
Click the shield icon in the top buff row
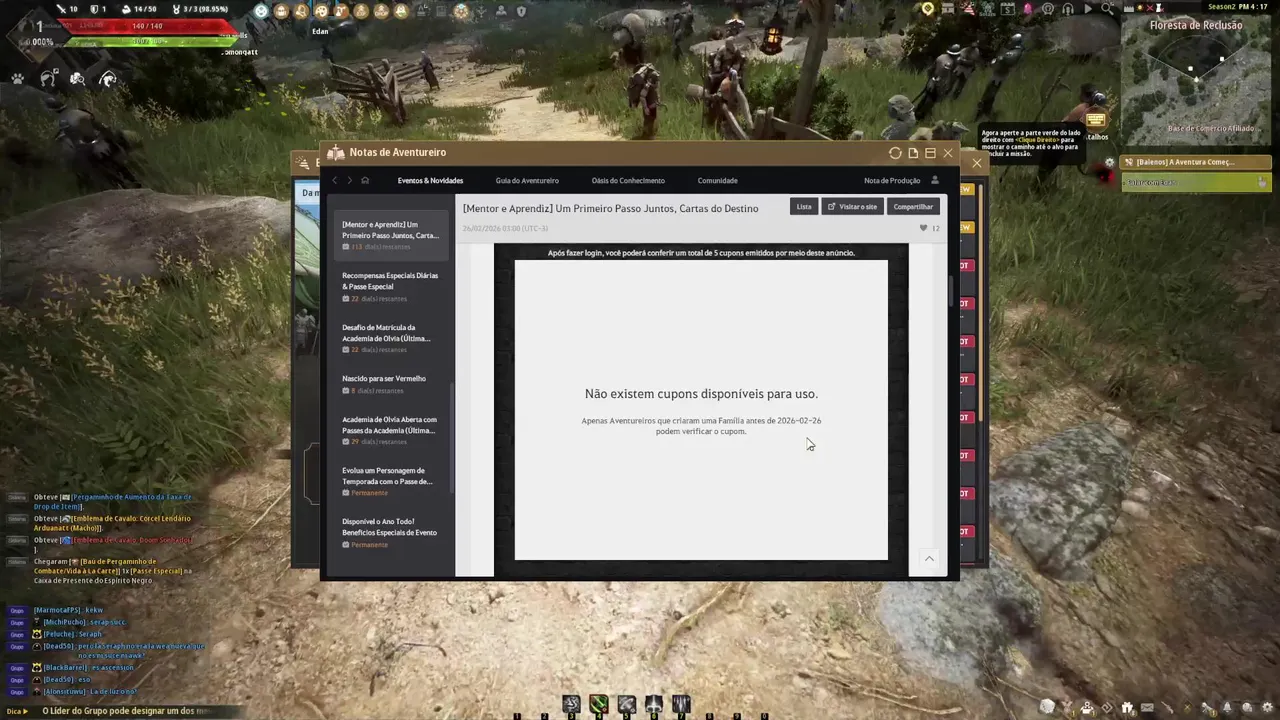[x=521, y=11]
